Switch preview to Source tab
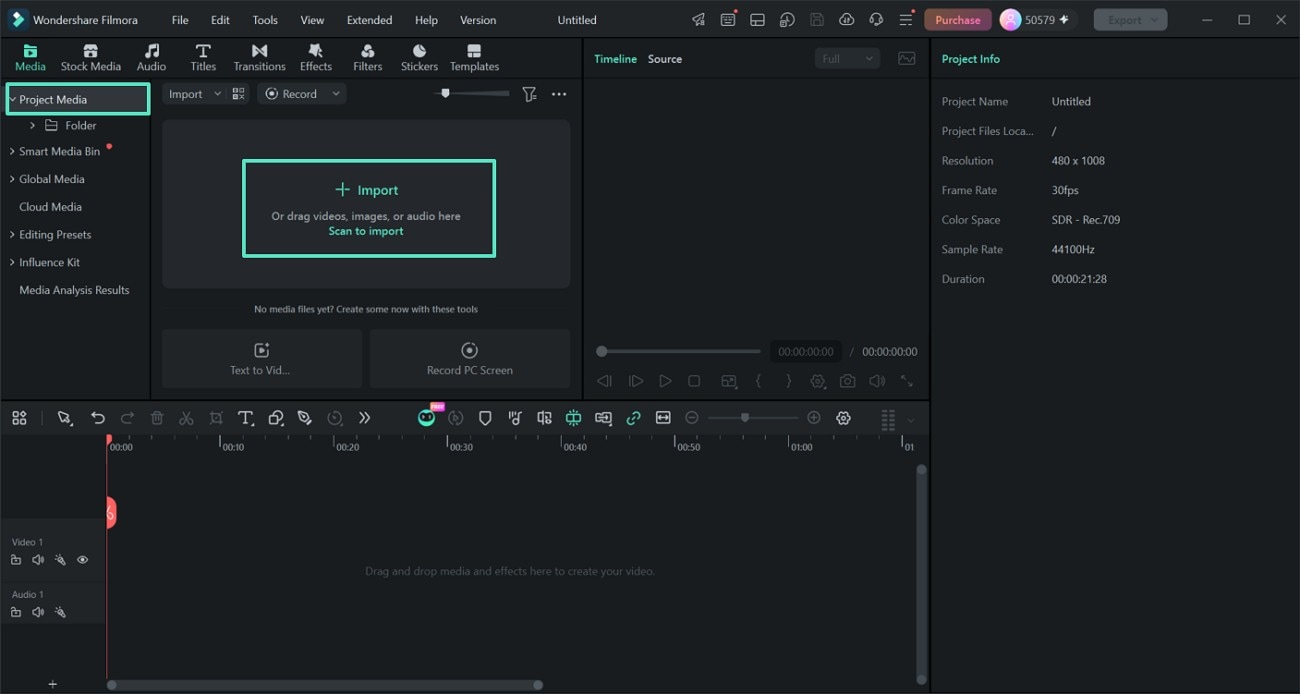This screenshot has width=1300, height=694. [664, 59]
